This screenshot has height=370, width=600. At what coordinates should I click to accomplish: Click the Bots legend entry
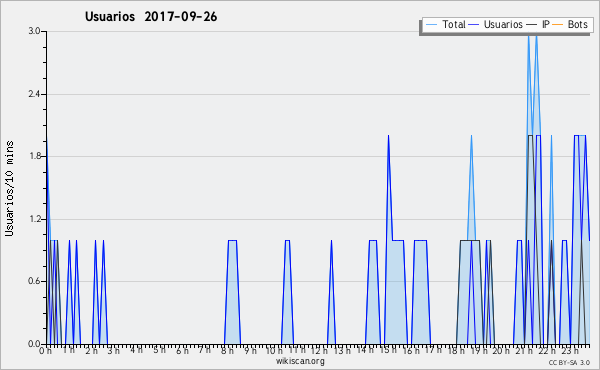pyautogui.click(x=570, y=24)
